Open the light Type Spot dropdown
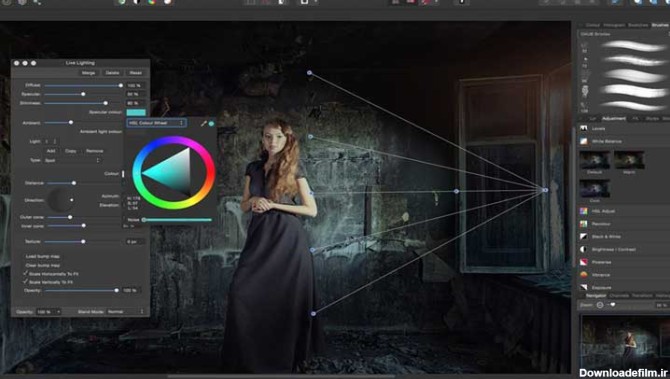 click(x=72, y=160)
